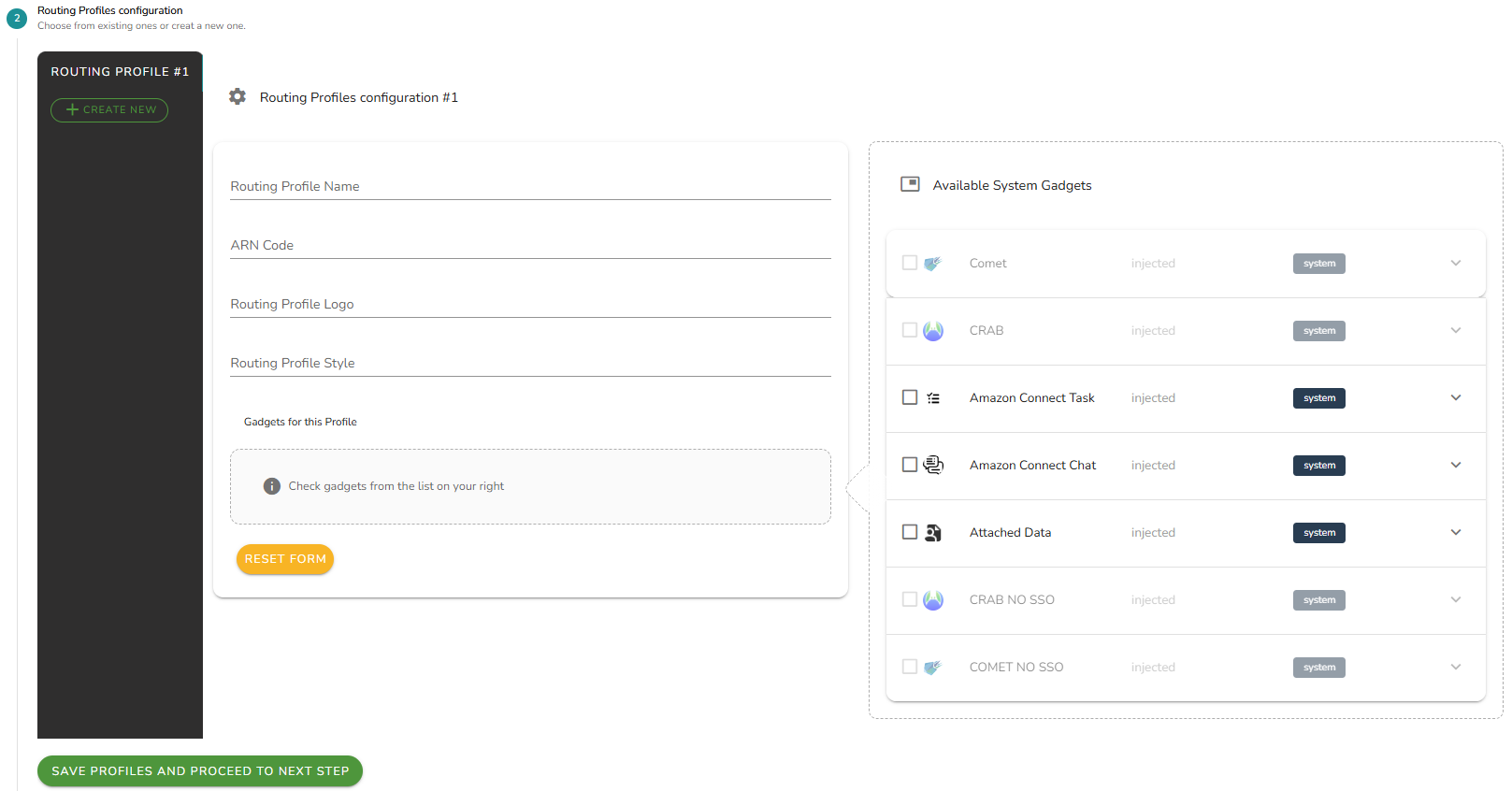This screenshot has height=791, width=1512.
Task: Expand the COMET NO SSO row
Action: click(x=1456, y=667)
